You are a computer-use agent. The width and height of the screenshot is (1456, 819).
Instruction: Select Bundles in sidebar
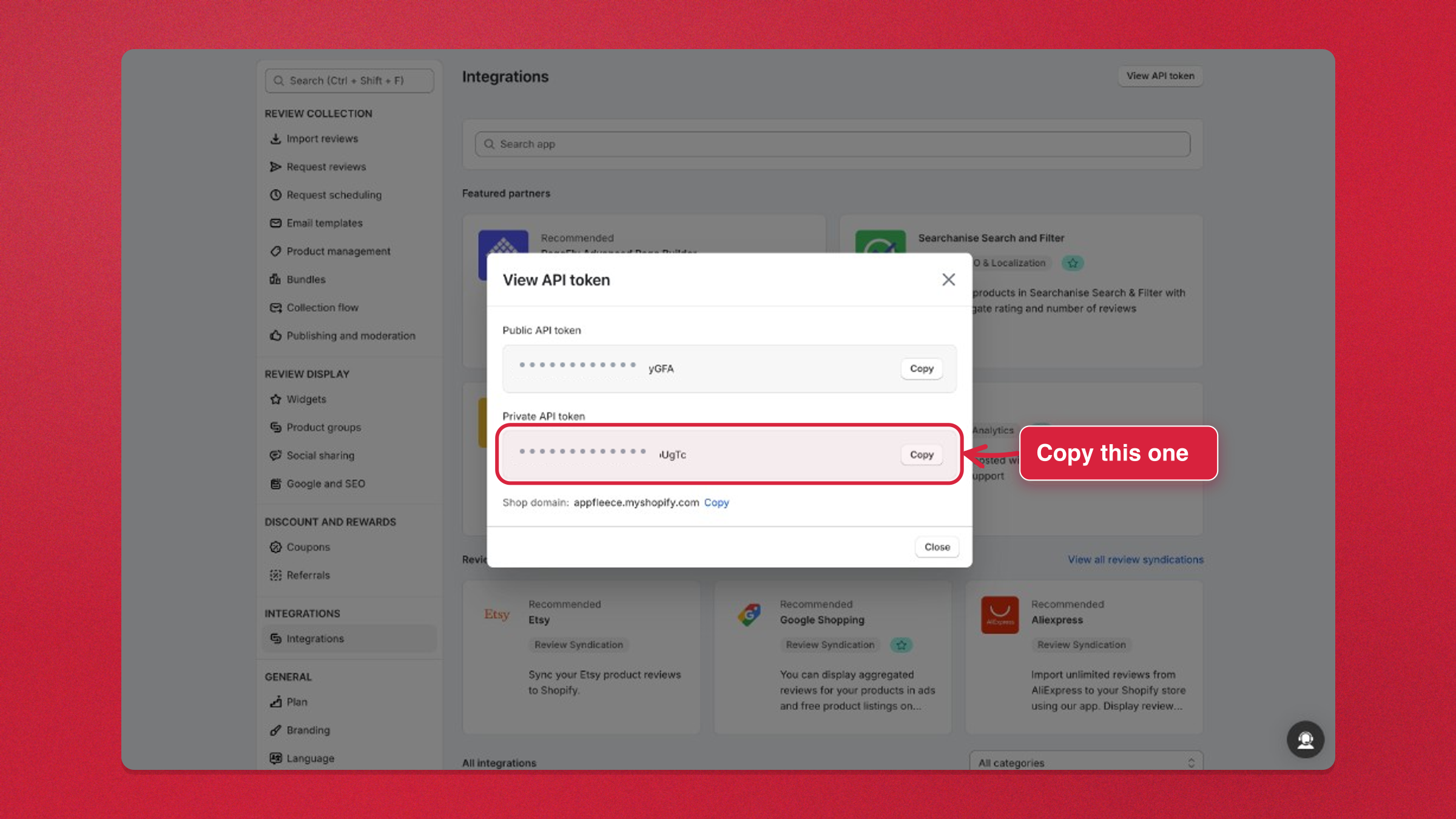click(306, 280)
